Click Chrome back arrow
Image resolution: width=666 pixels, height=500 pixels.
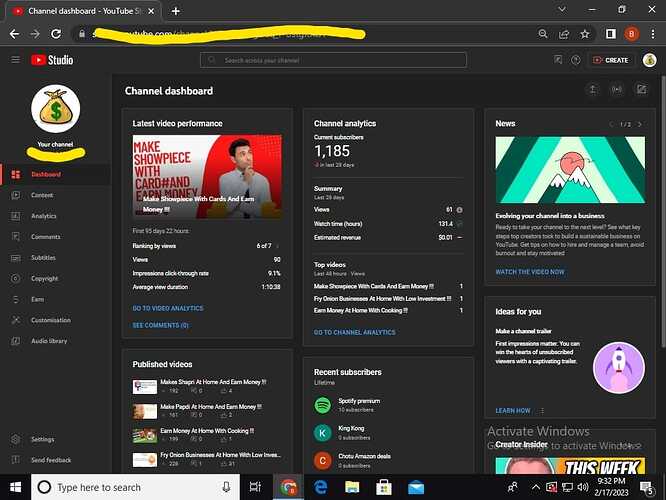coord(14,34)
